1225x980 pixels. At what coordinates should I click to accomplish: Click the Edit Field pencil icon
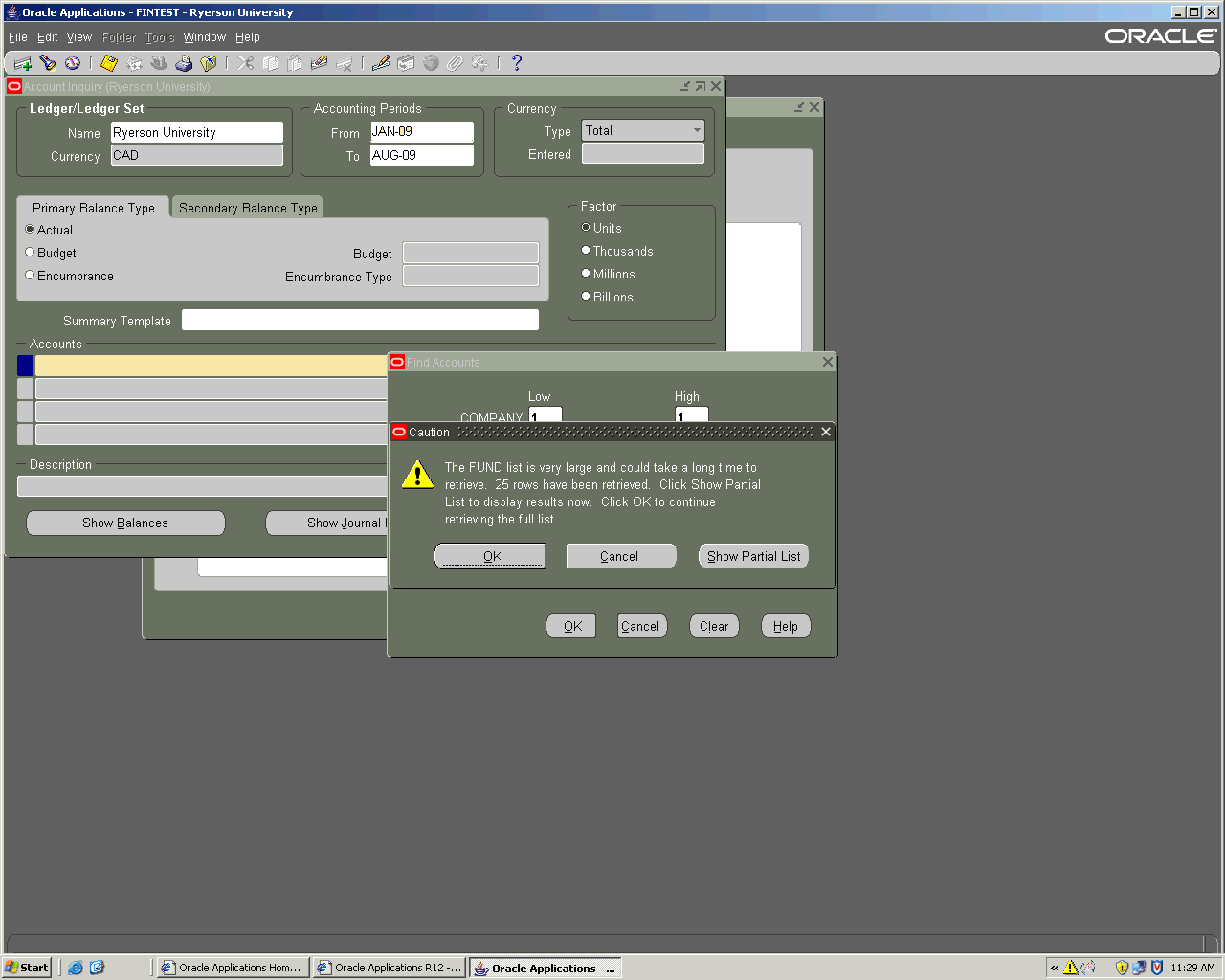pyautogui.click(x=381, y=63)
